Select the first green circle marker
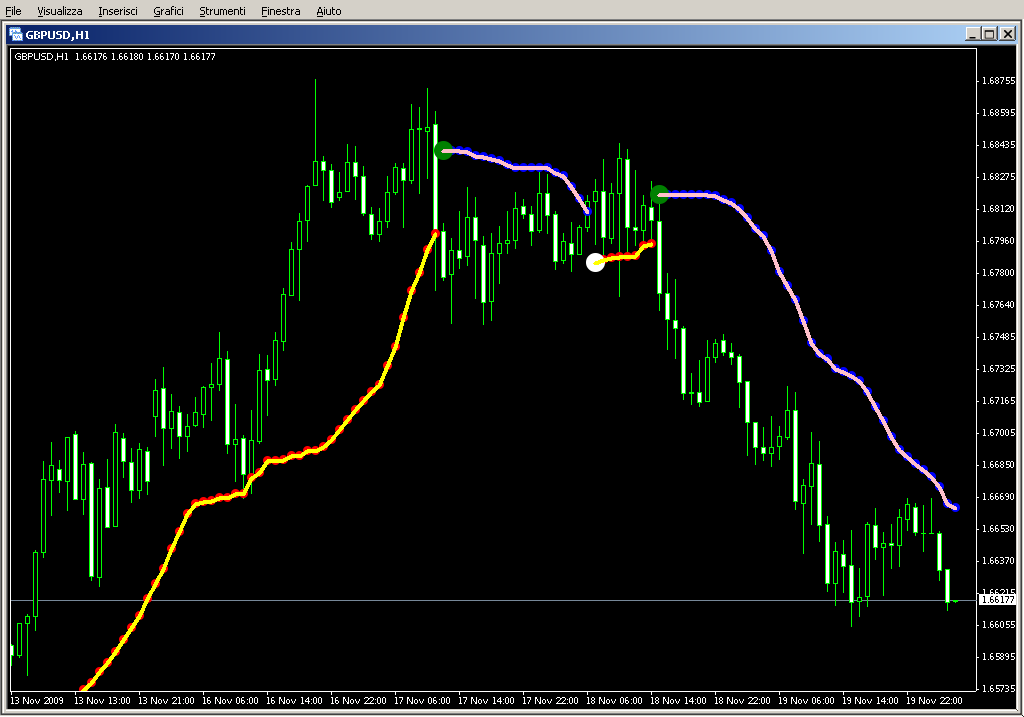This screenshot has width=1024, height=717. [443, 151]
